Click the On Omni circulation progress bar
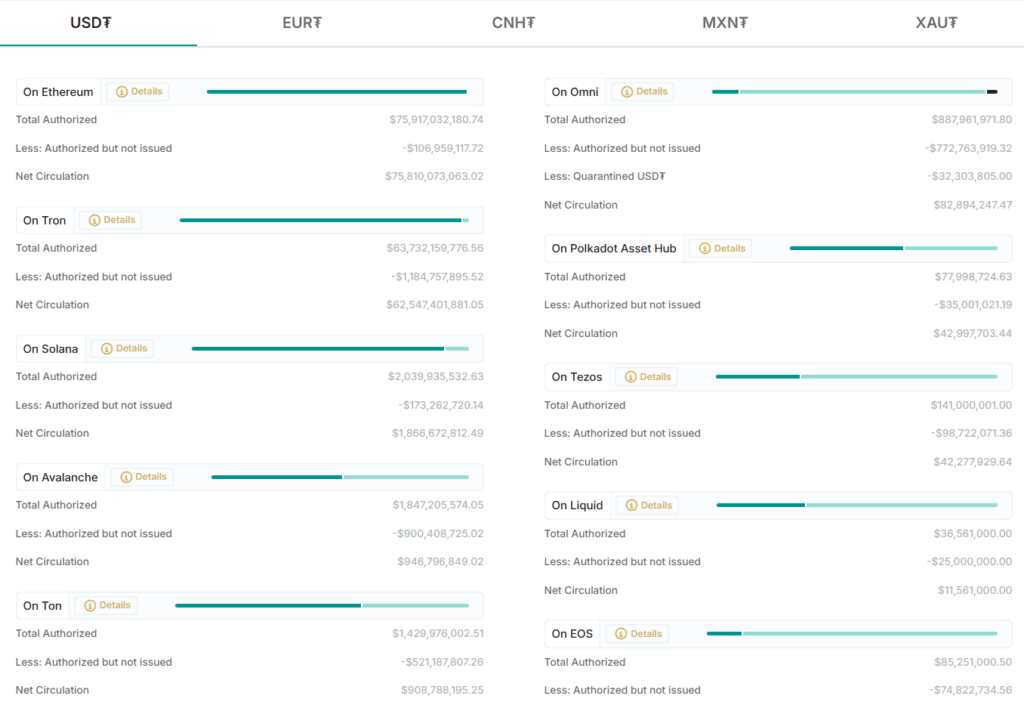The height and width of the screenshot is (705, 1024). (854, 92)
